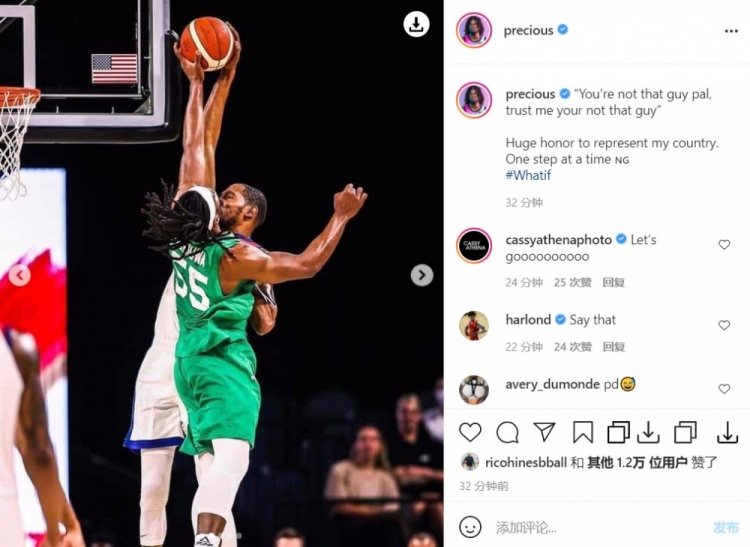This screenshot has width=750, height=547.
Task: Open the emoji picker smiley icon
Action: coord(470,527)
